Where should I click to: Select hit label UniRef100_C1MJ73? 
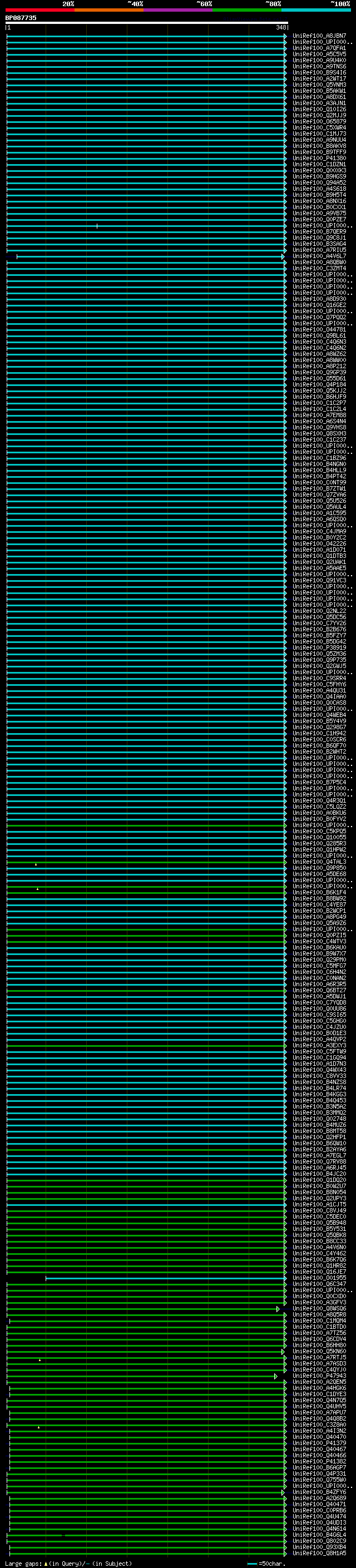(x=319, y=134)
